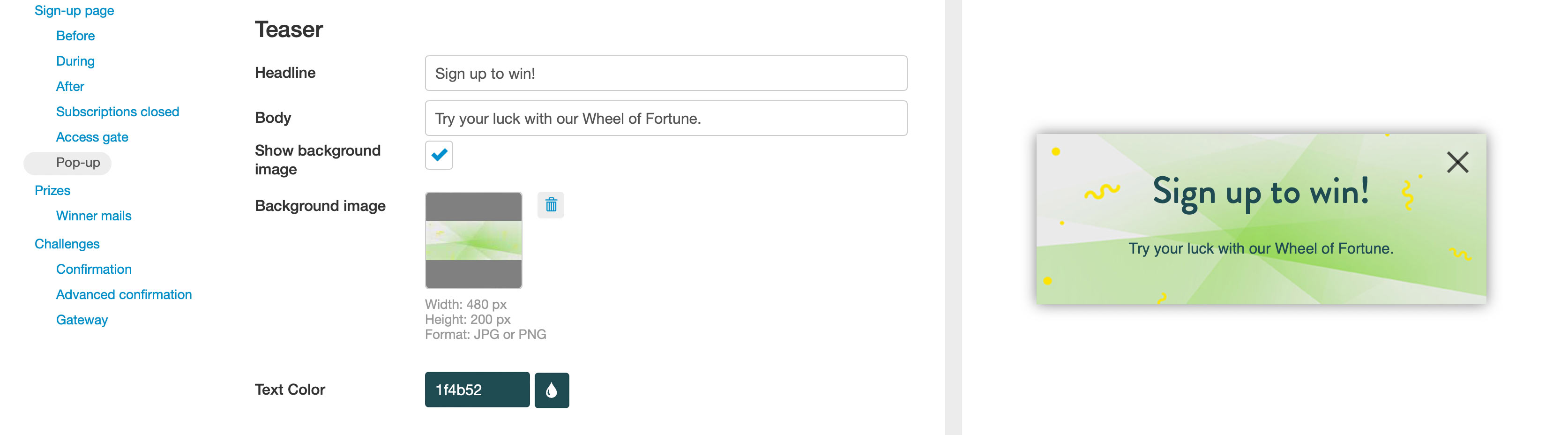Uncheck Show background image checkbox
The height and width of the screenshot is (435, 1568).
(439, 155)
